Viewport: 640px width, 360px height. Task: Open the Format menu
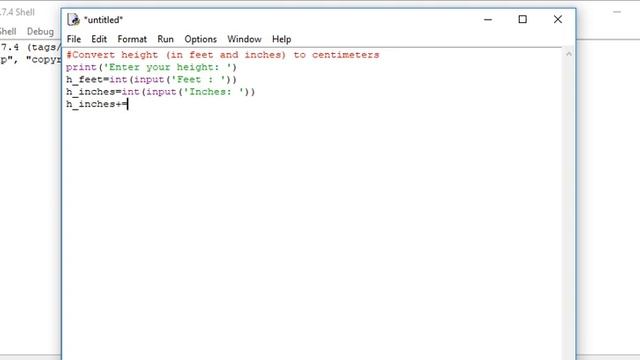point(132,39)
